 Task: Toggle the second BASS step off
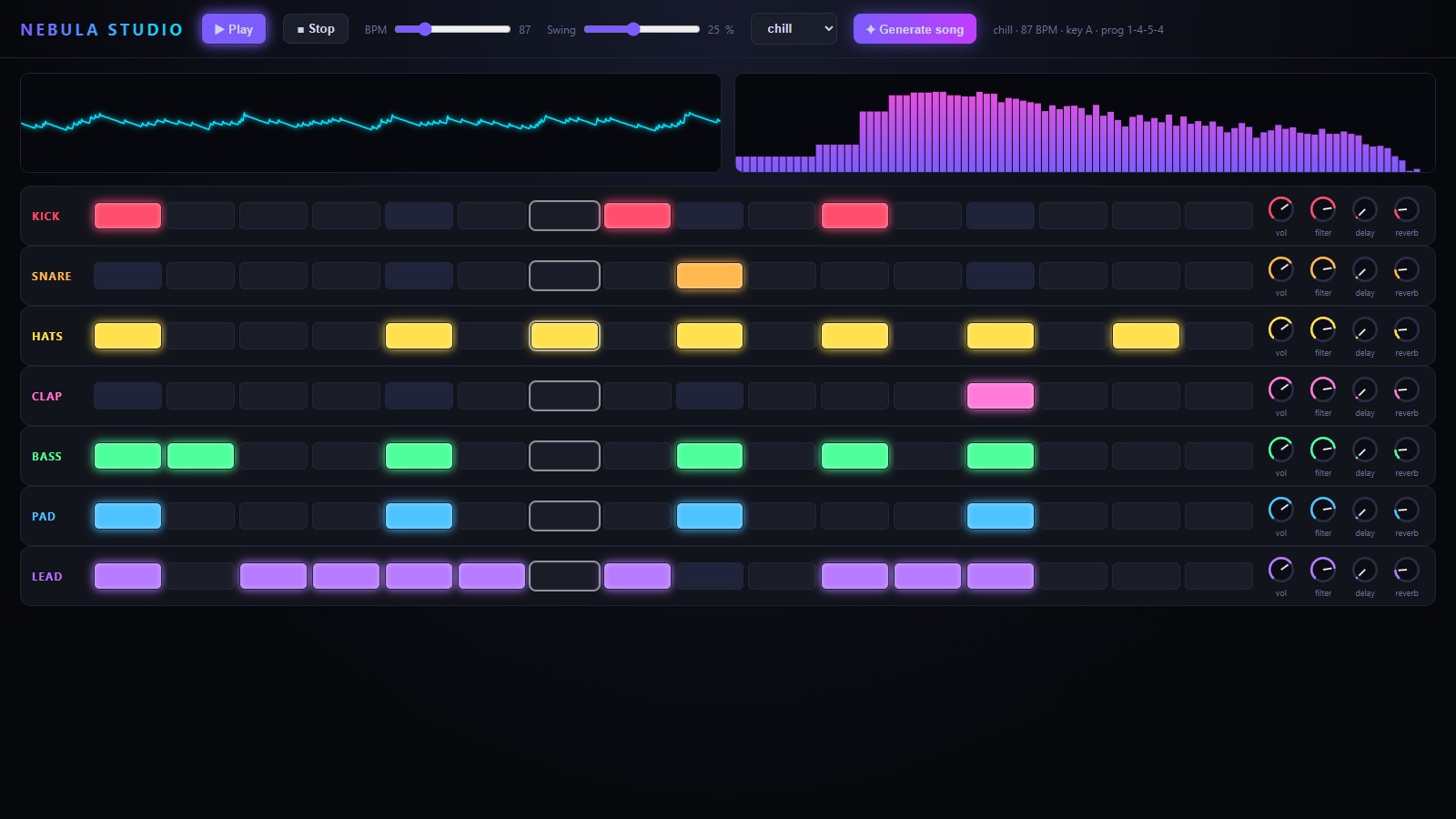(x=200, y=456)
